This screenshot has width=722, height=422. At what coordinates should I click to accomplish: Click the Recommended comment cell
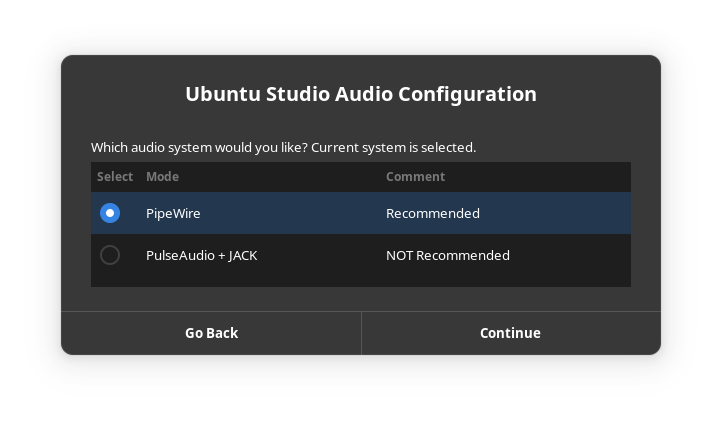pos(432,213)
